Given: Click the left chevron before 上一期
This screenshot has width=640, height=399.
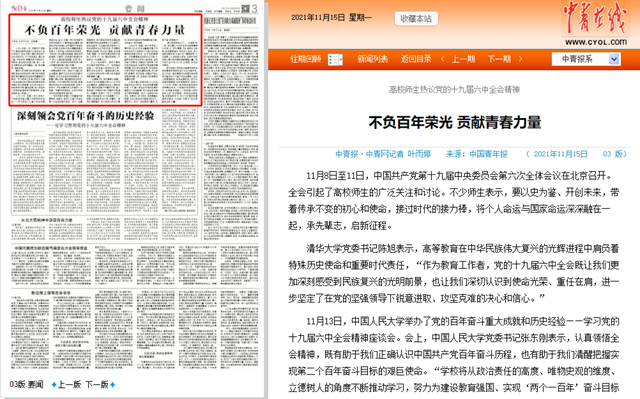Looking at the screenshot, I should pyautogui.click(x=442, y=59).
